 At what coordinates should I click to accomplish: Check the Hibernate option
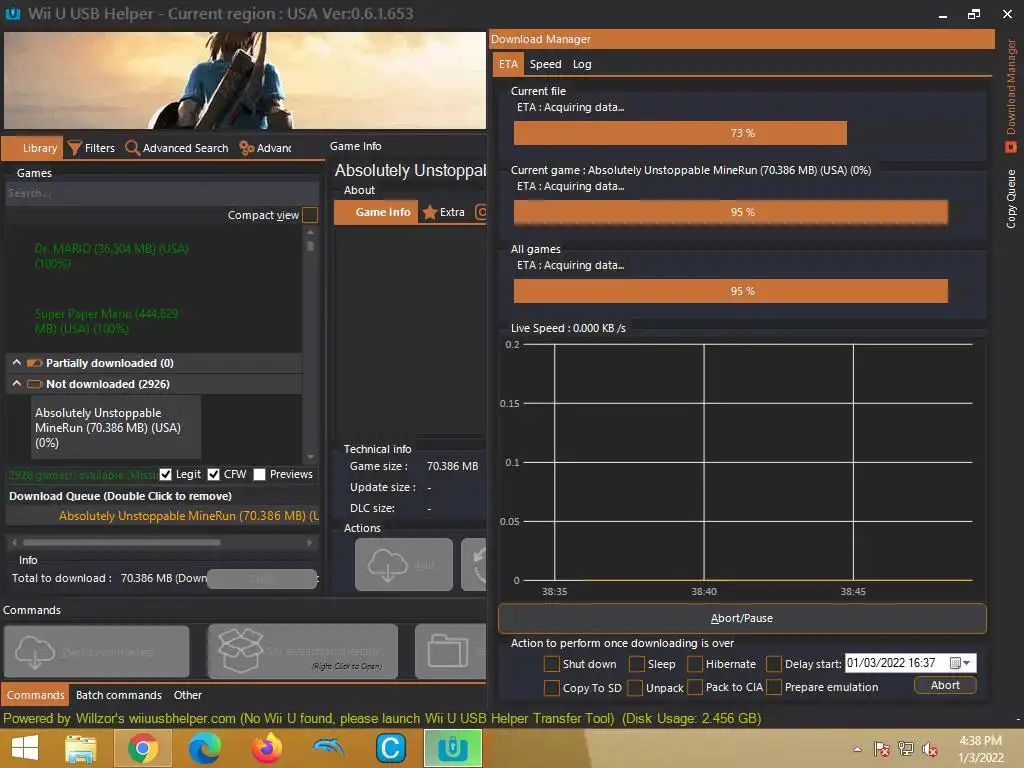pyautogui.click(x=695, y=664)
